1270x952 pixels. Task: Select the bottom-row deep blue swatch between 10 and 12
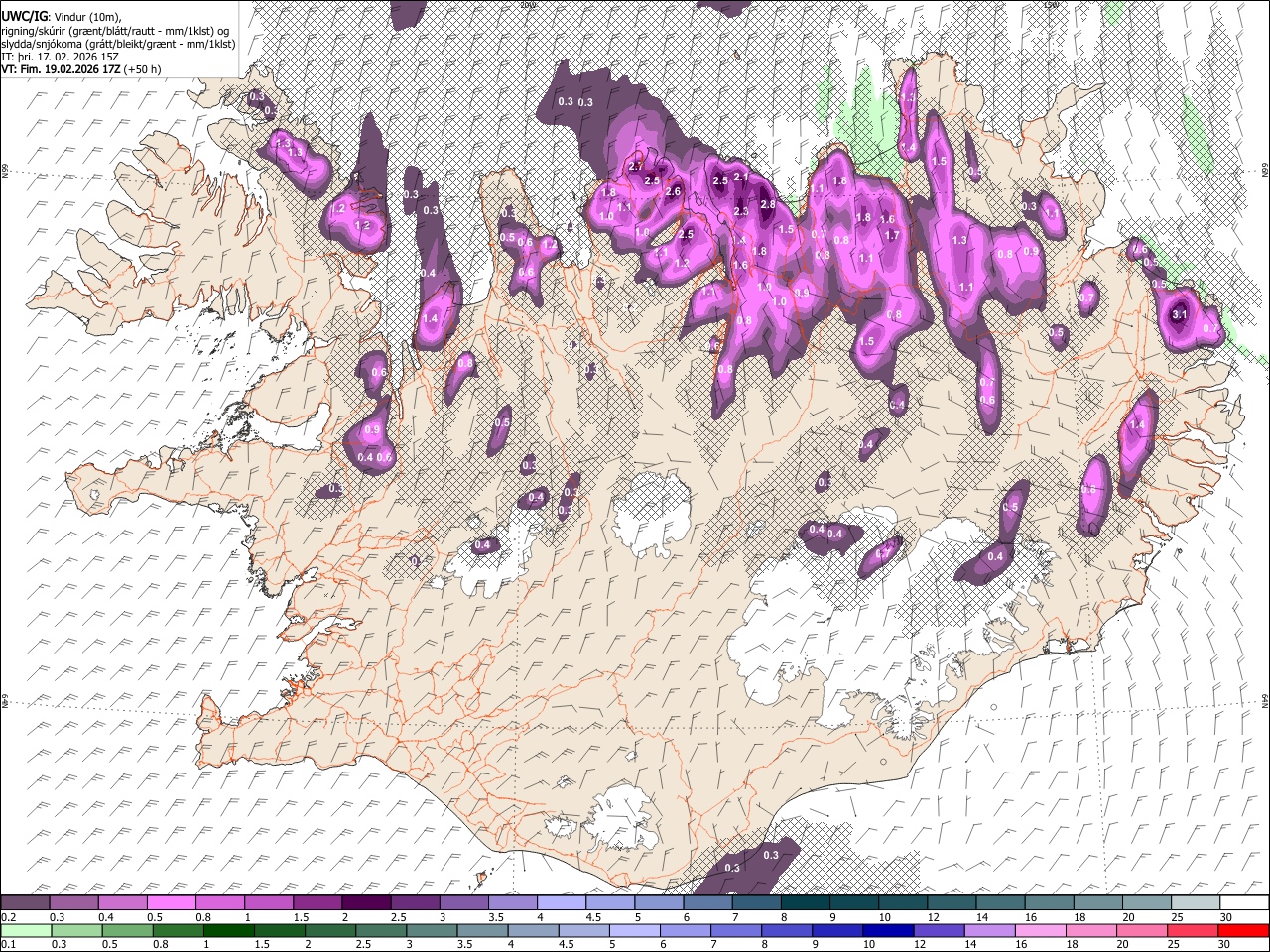pos(889,930)
